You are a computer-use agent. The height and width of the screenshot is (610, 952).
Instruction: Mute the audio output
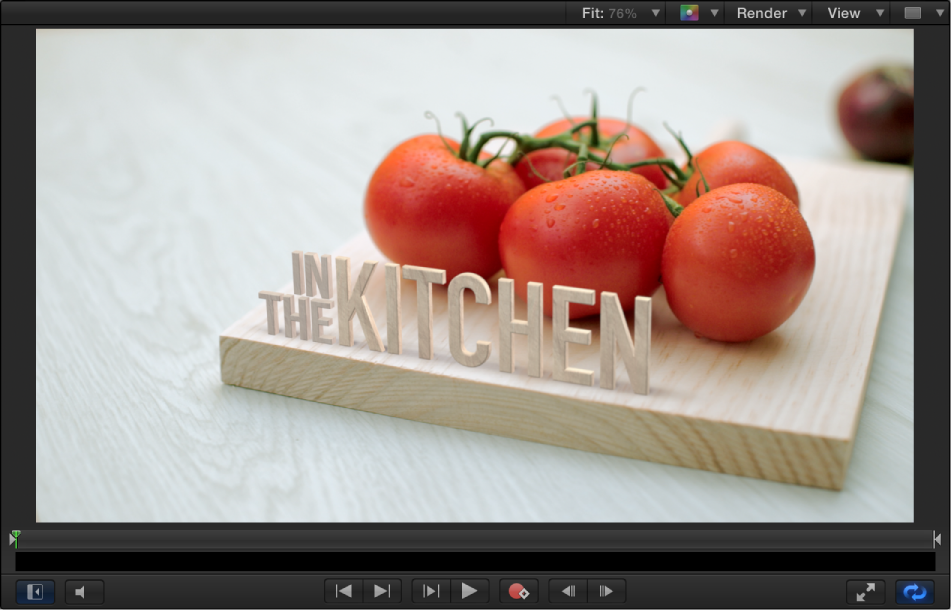[x=84, y=591]
